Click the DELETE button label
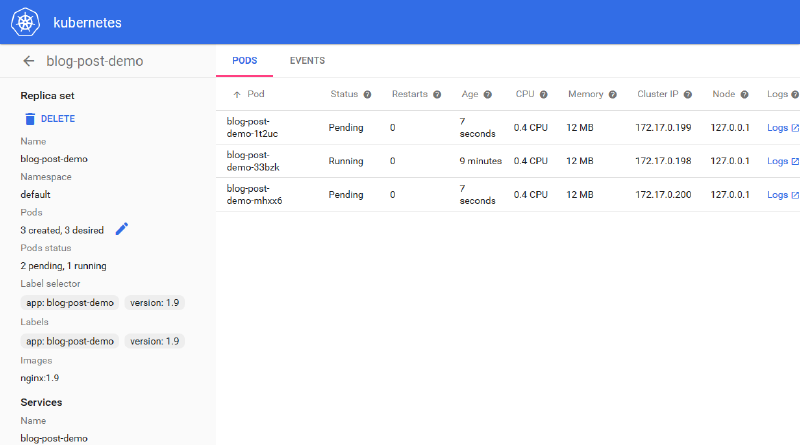This screenshot has width=800, height=445. click(58, 119)
